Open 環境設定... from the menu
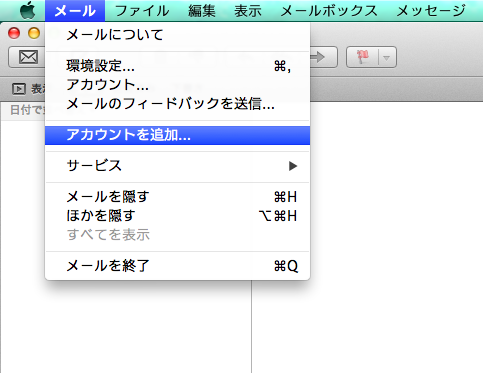 tap(177, 66)
